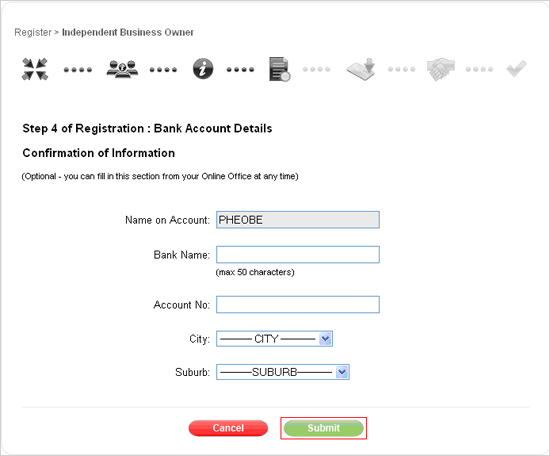550x456 pixels.
Task: Click the Register breadcrumb link
Action: click(33, 32)
